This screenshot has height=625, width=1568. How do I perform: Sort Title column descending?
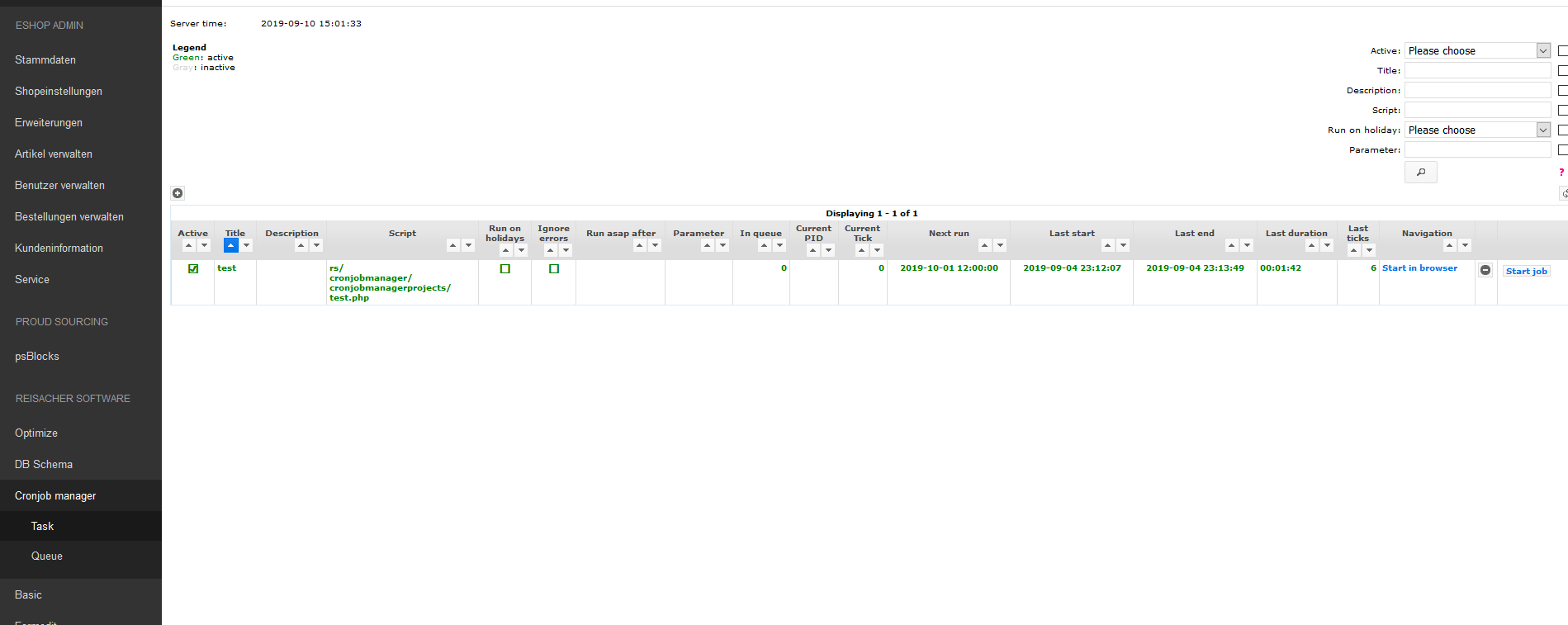tap(246, 245)
